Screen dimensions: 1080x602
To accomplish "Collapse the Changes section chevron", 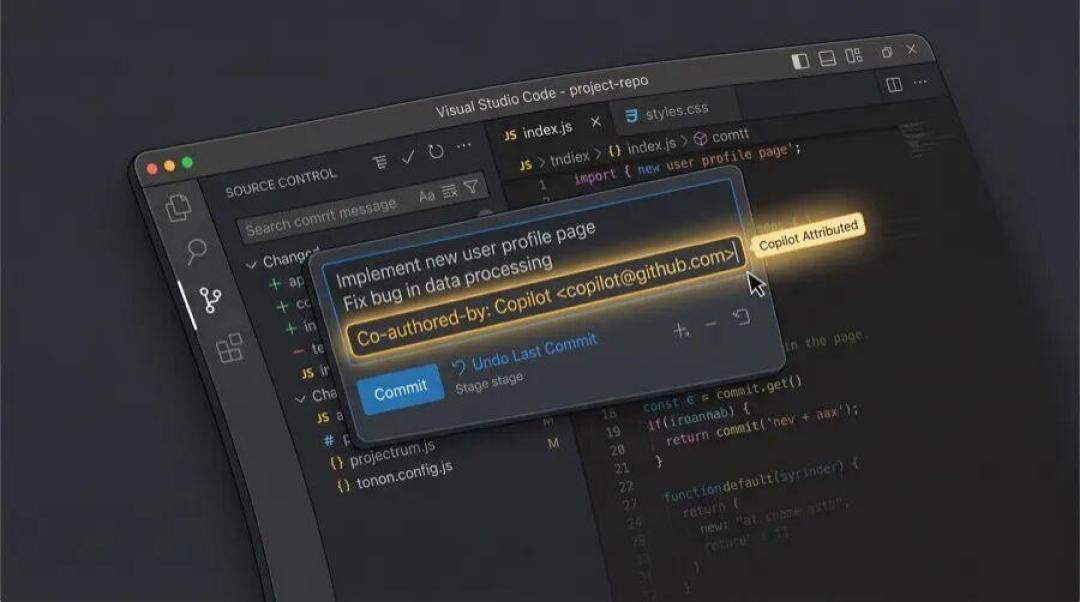I will pos(251,264).
